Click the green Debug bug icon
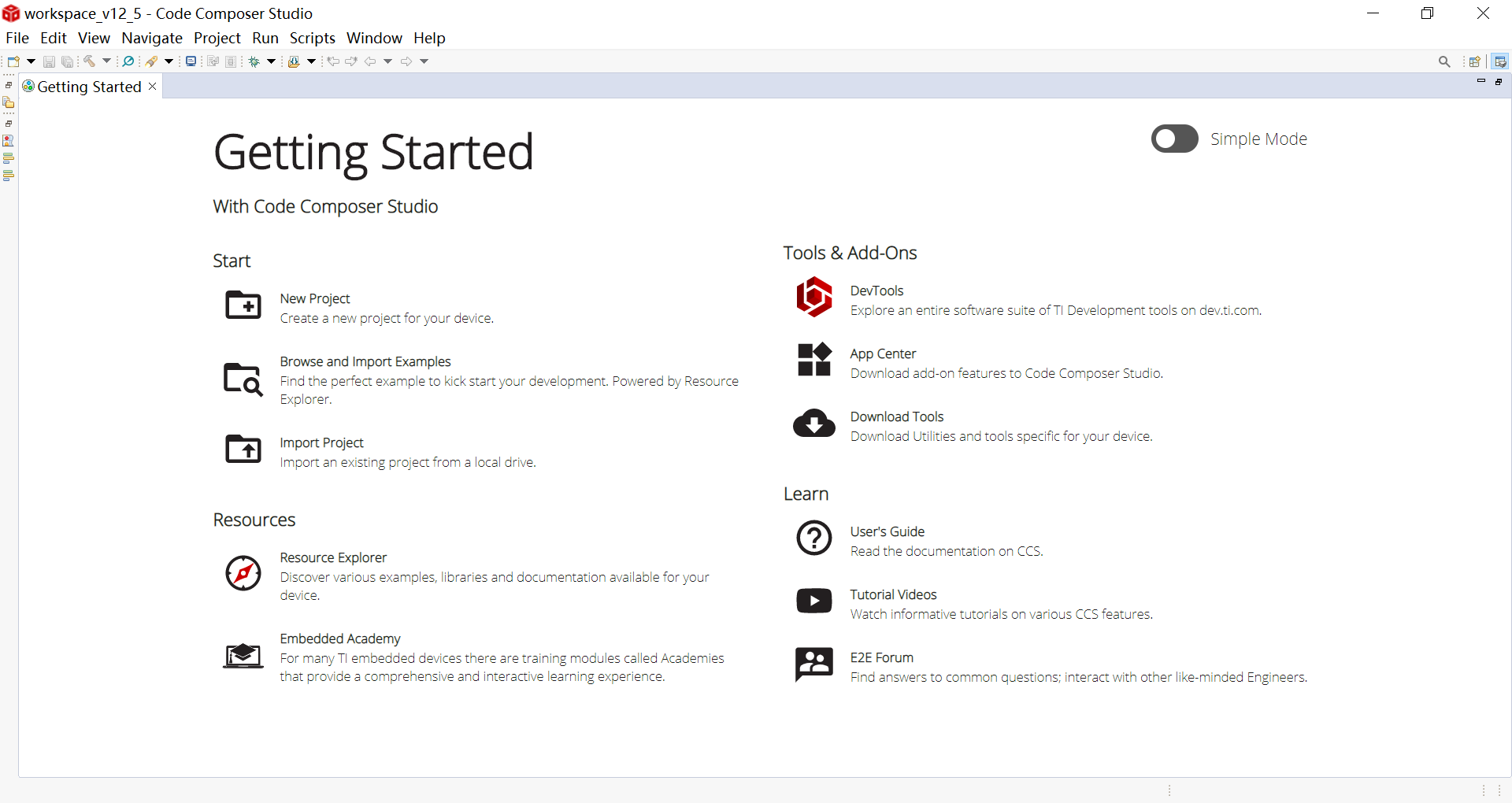The height and width of the screenshot is (803, 1512). click(x=254, y=61)
